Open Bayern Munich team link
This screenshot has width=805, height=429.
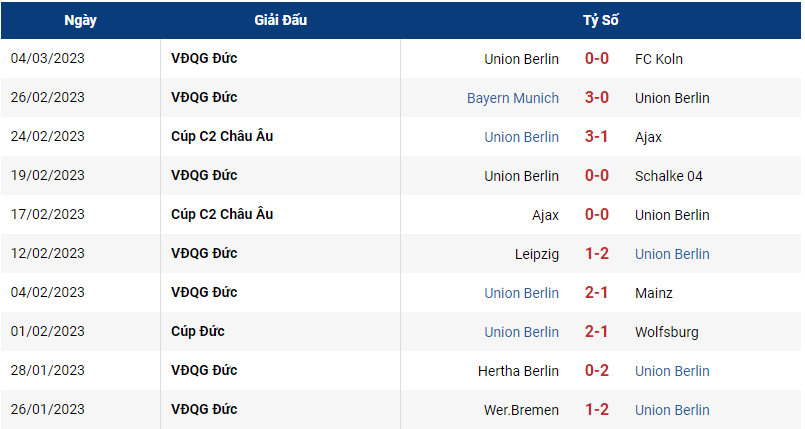click(513, 98)
